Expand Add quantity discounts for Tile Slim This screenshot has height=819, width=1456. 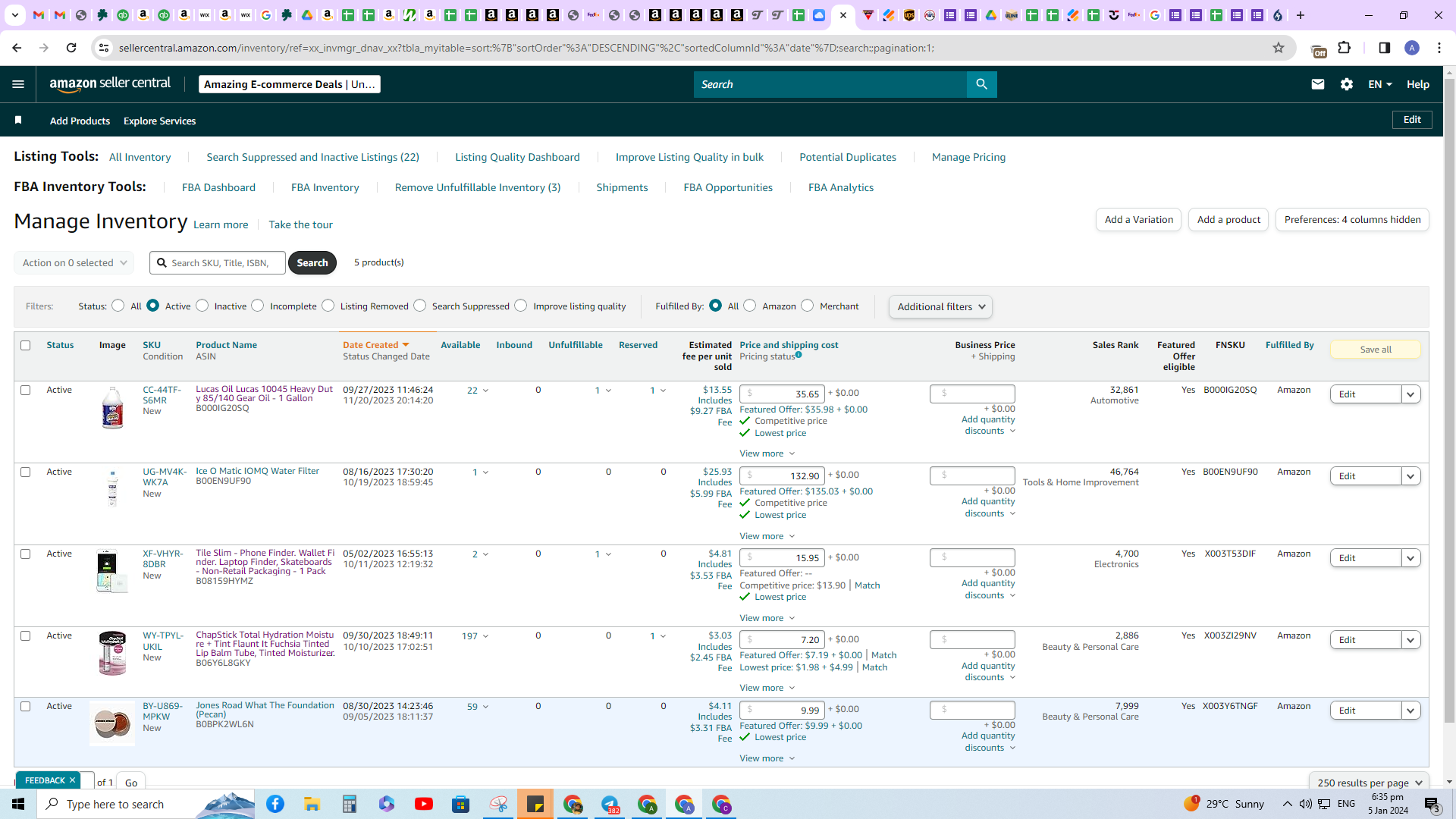click(988, 589)
